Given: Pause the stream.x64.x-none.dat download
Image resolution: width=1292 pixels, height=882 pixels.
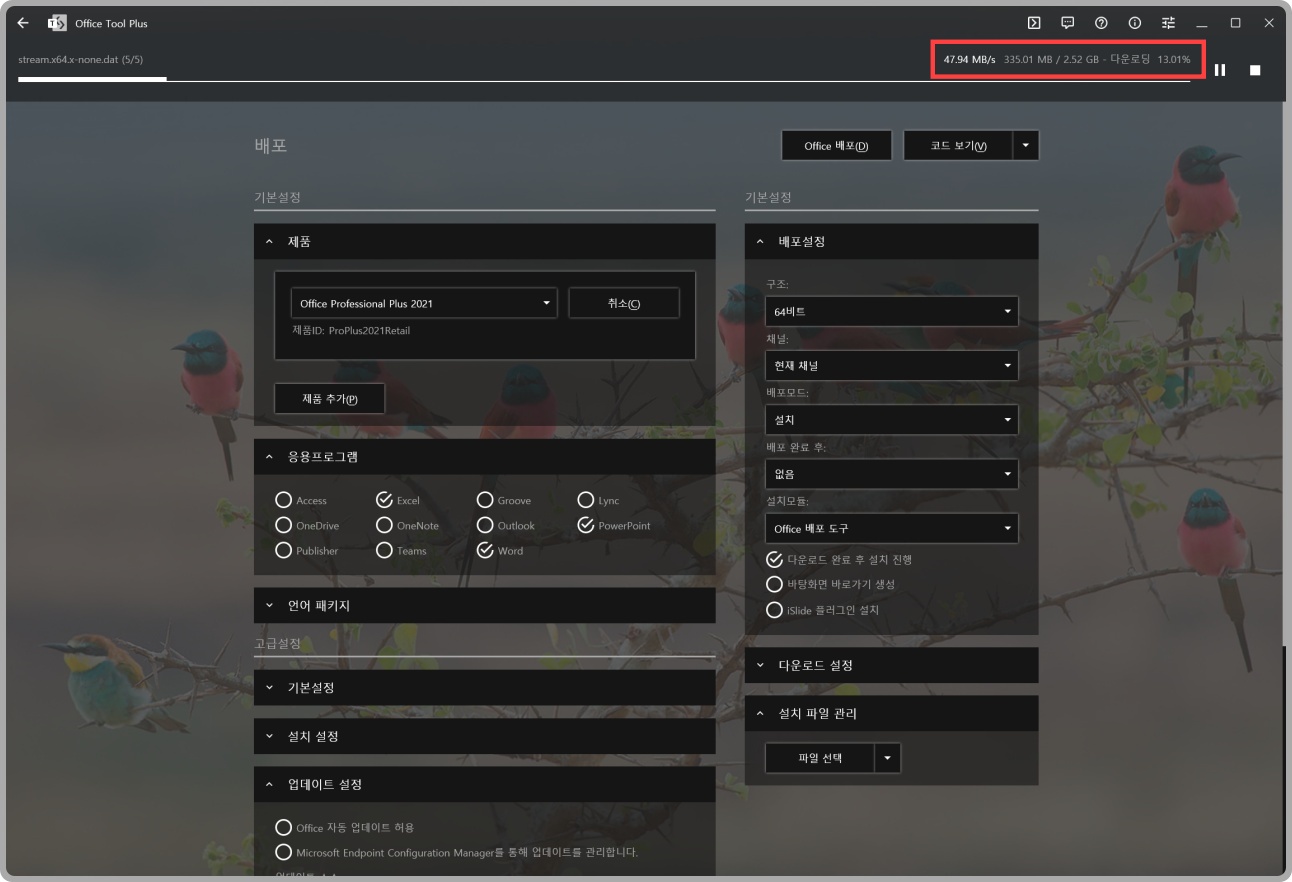Looking at the screenshot, I should tap(1220, 70).
